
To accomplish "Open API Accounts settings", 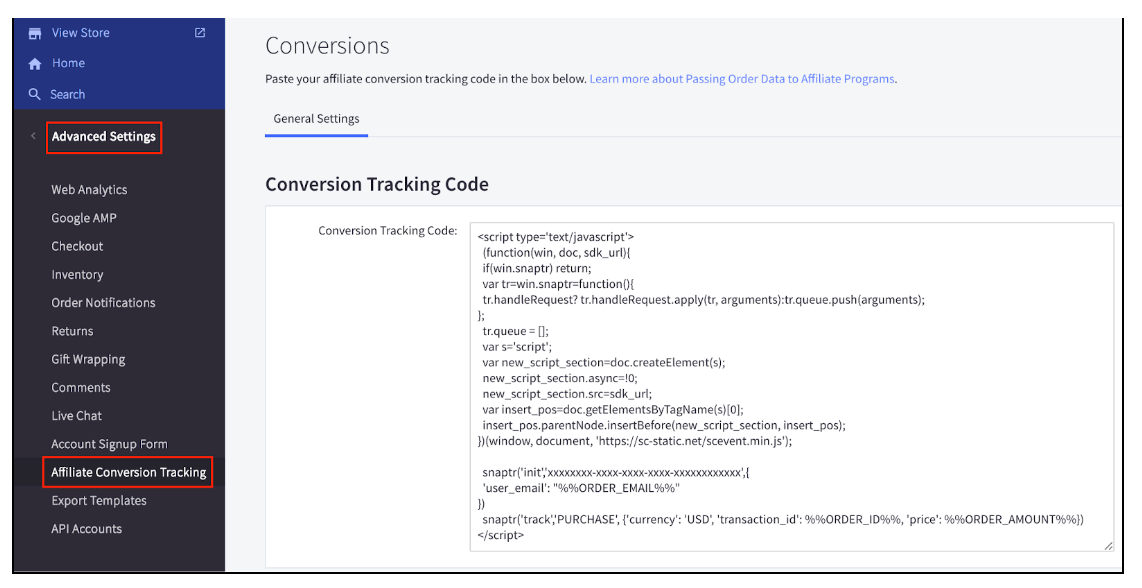I will (x=86, y=529).
